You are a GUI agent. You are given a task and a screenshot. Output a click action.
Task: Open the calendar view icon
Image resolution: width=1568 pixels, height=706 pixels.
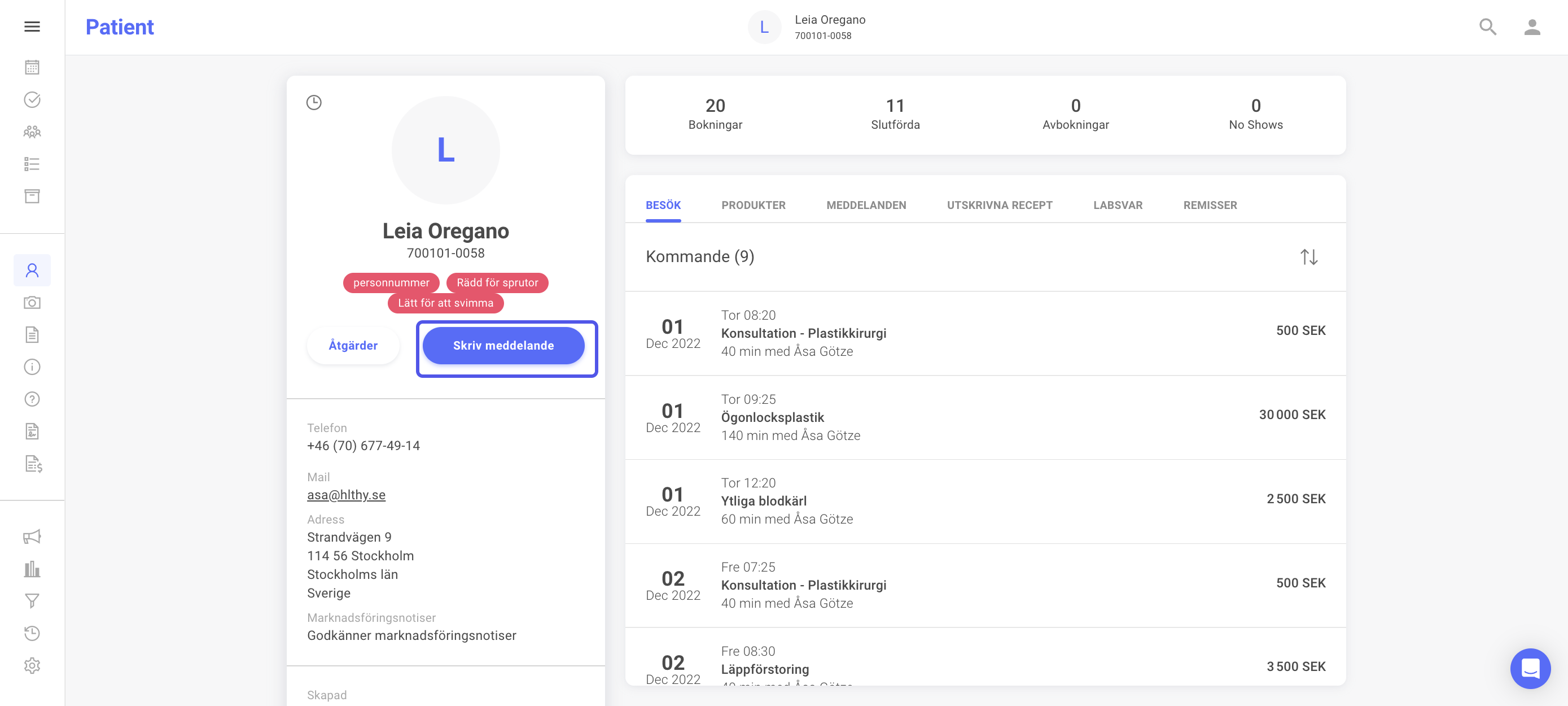pos(32,67)
